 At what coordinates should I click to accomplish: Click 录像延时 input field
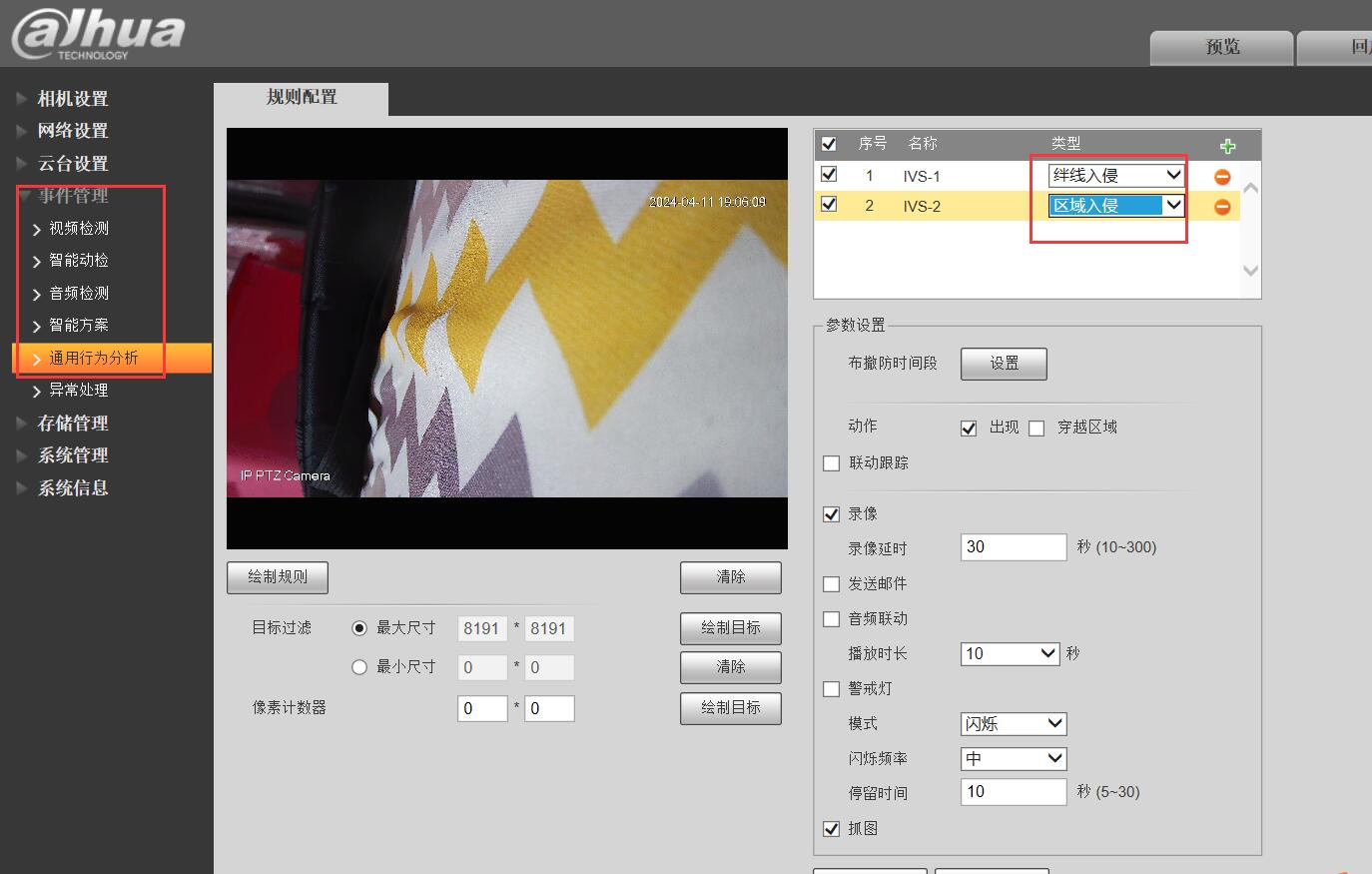pyautogui.click(x=1013, y=547)
